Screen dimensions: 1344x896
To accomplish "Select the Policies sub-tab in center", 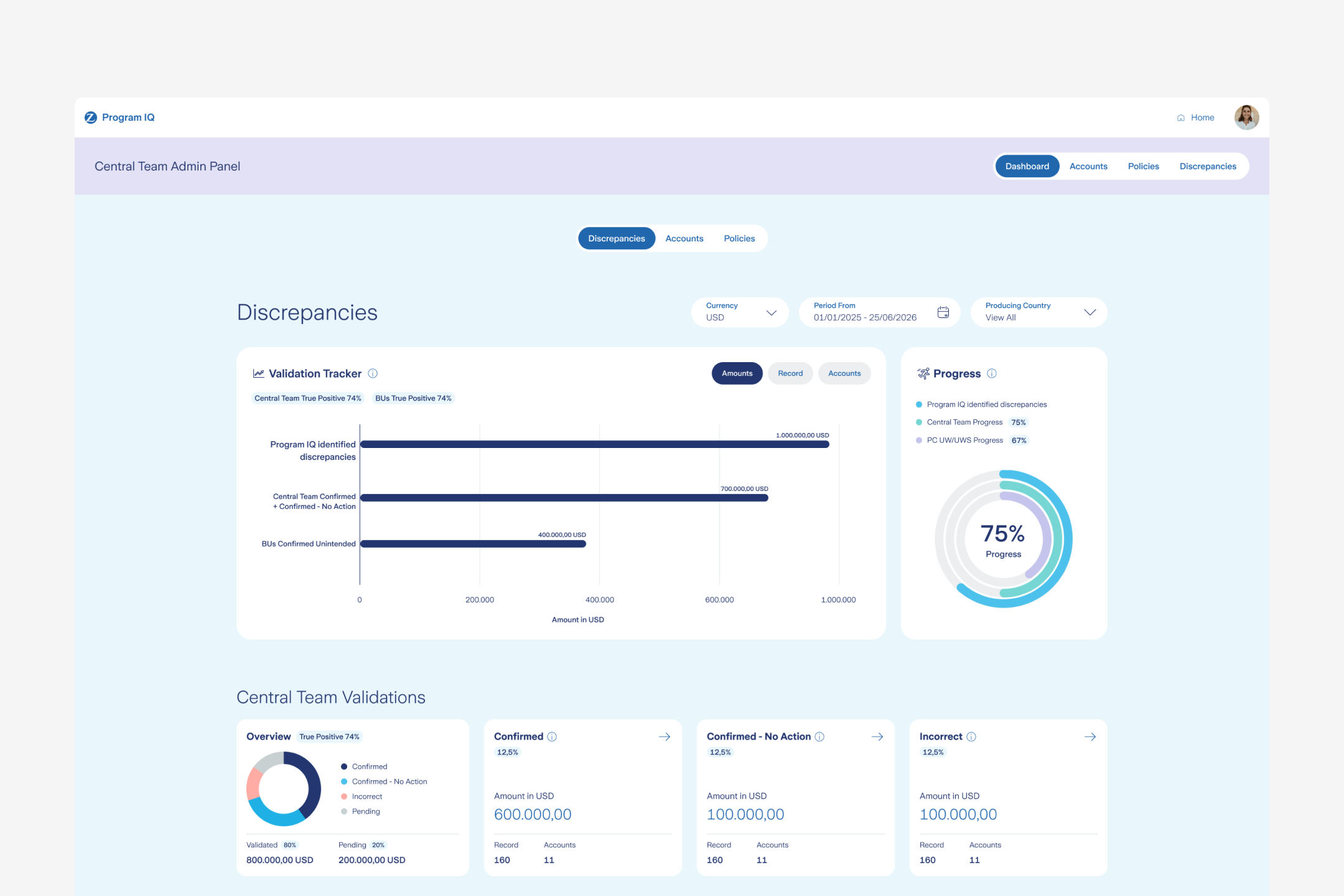I will click(x=739, y=238).
